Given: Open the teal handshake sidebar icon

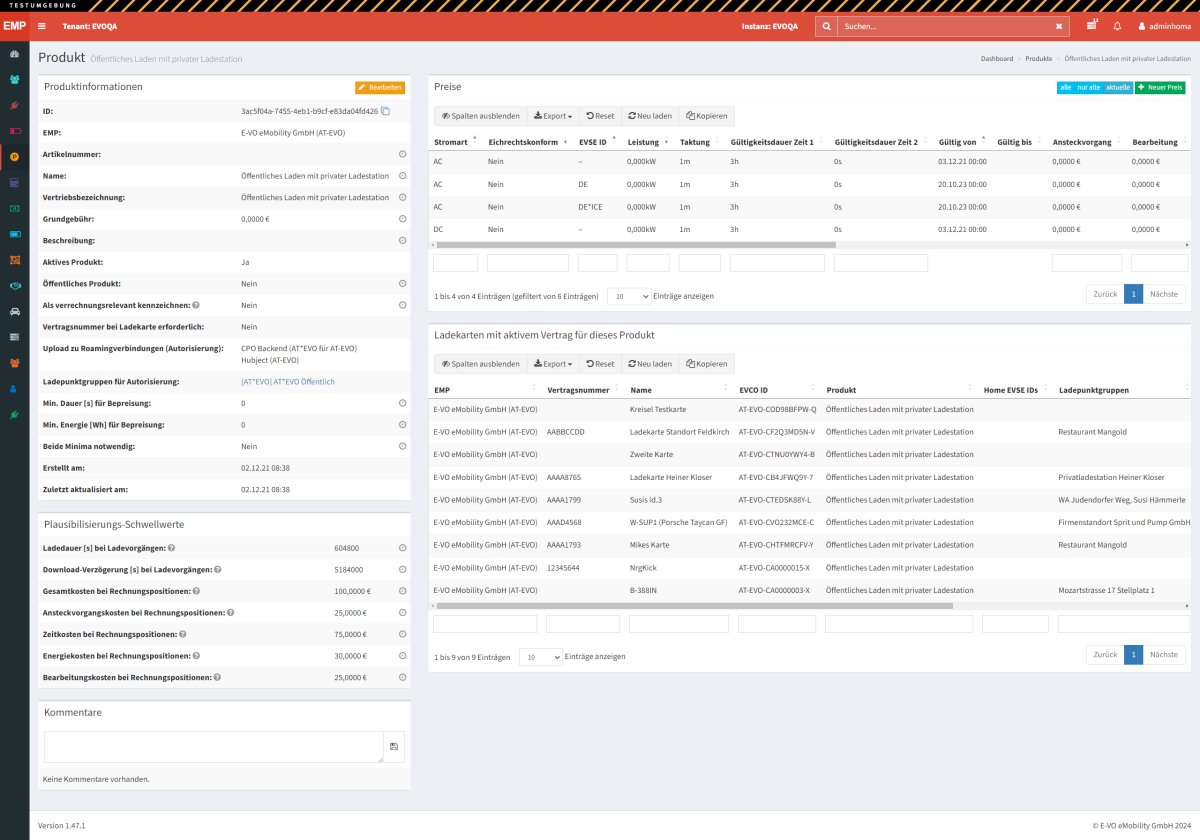Looking at the screenshot, I should click(14, 286).
